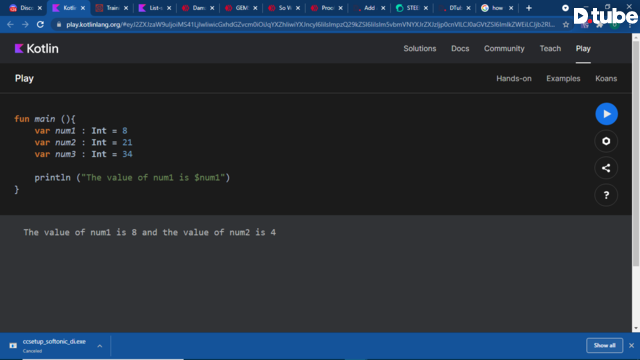Reload the page with refresh icon
This screenshot has height=360, width=640.
(40, 24)
